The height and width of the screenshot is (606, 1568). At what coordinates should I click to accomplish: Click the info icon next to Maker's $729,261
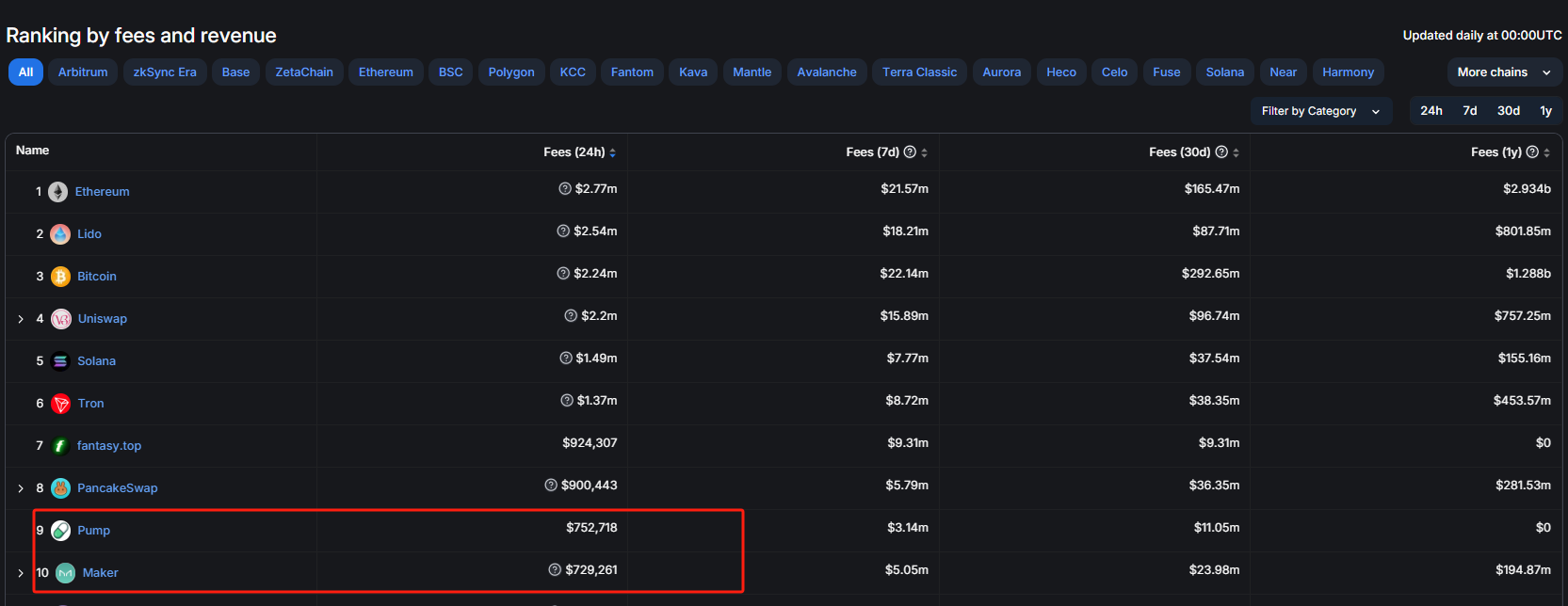tap(555, 570)
